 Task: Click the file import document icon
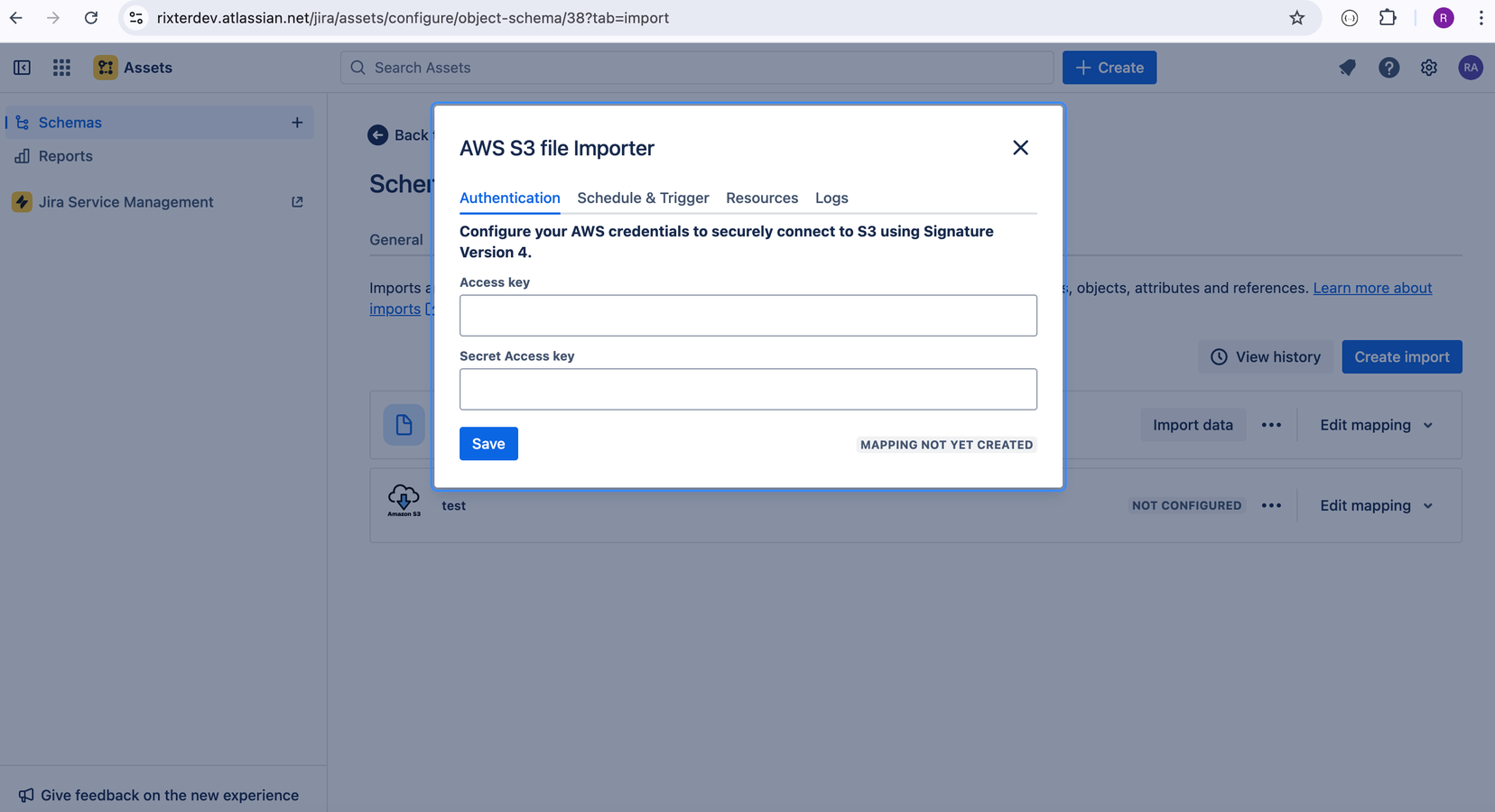404,425
